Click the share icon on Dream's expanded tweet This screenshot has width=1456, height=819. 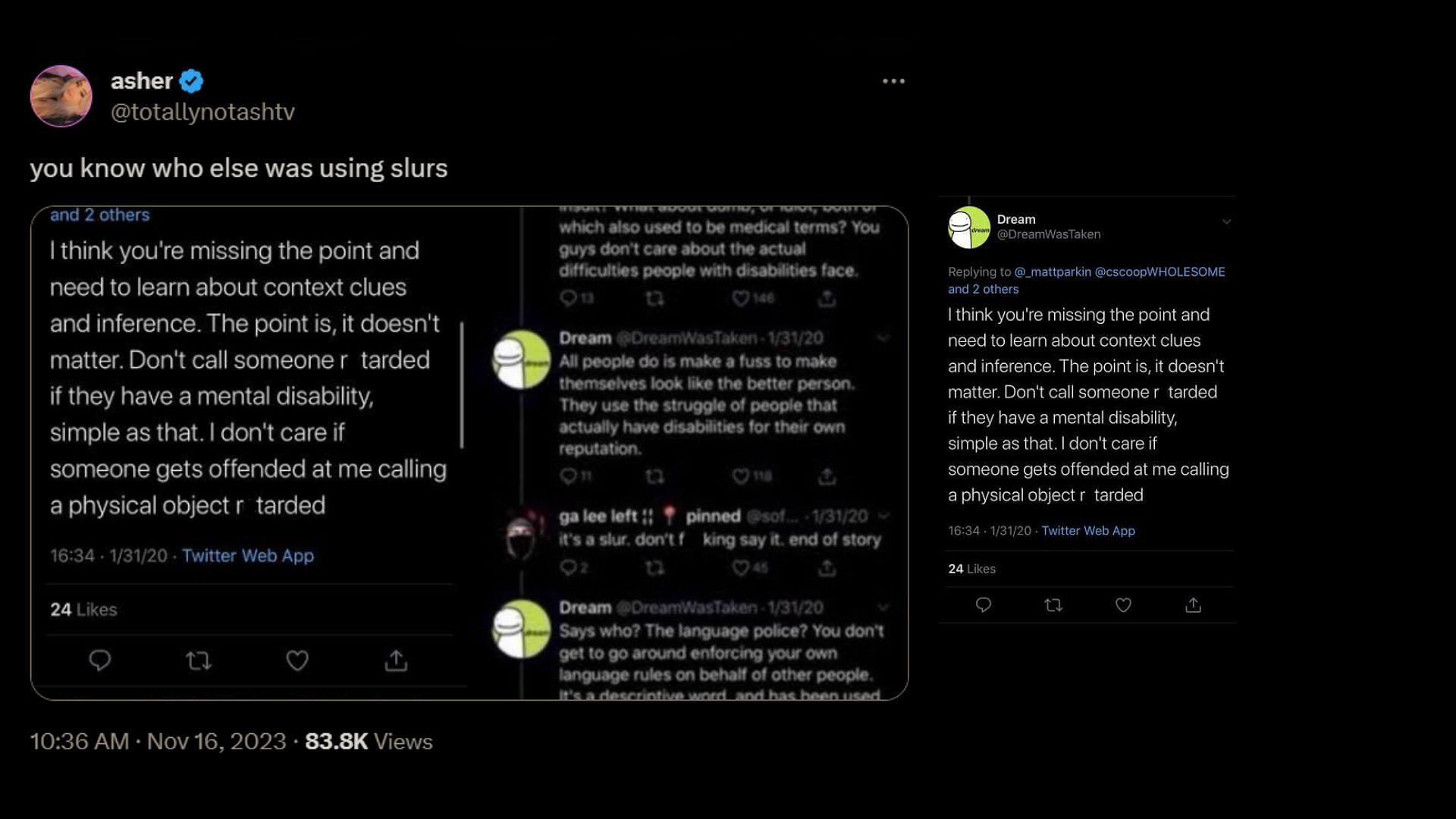click(1193, 605)
